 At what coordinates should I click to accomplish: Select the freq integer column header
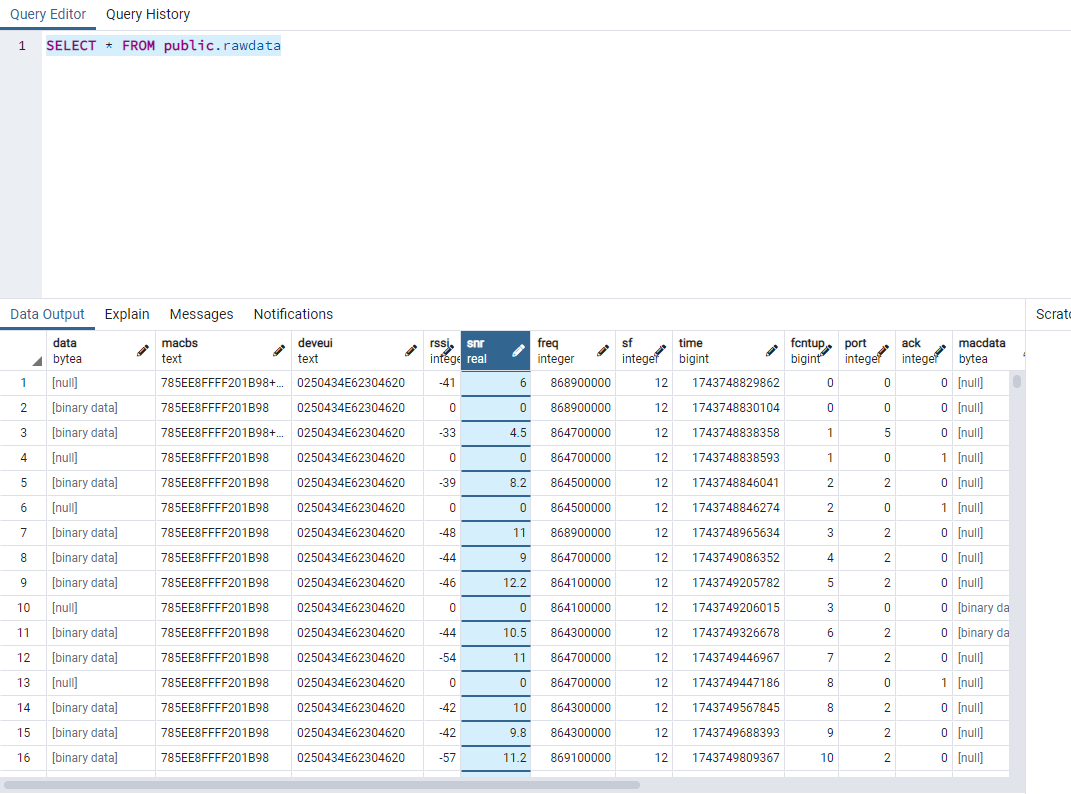(572, 351)
